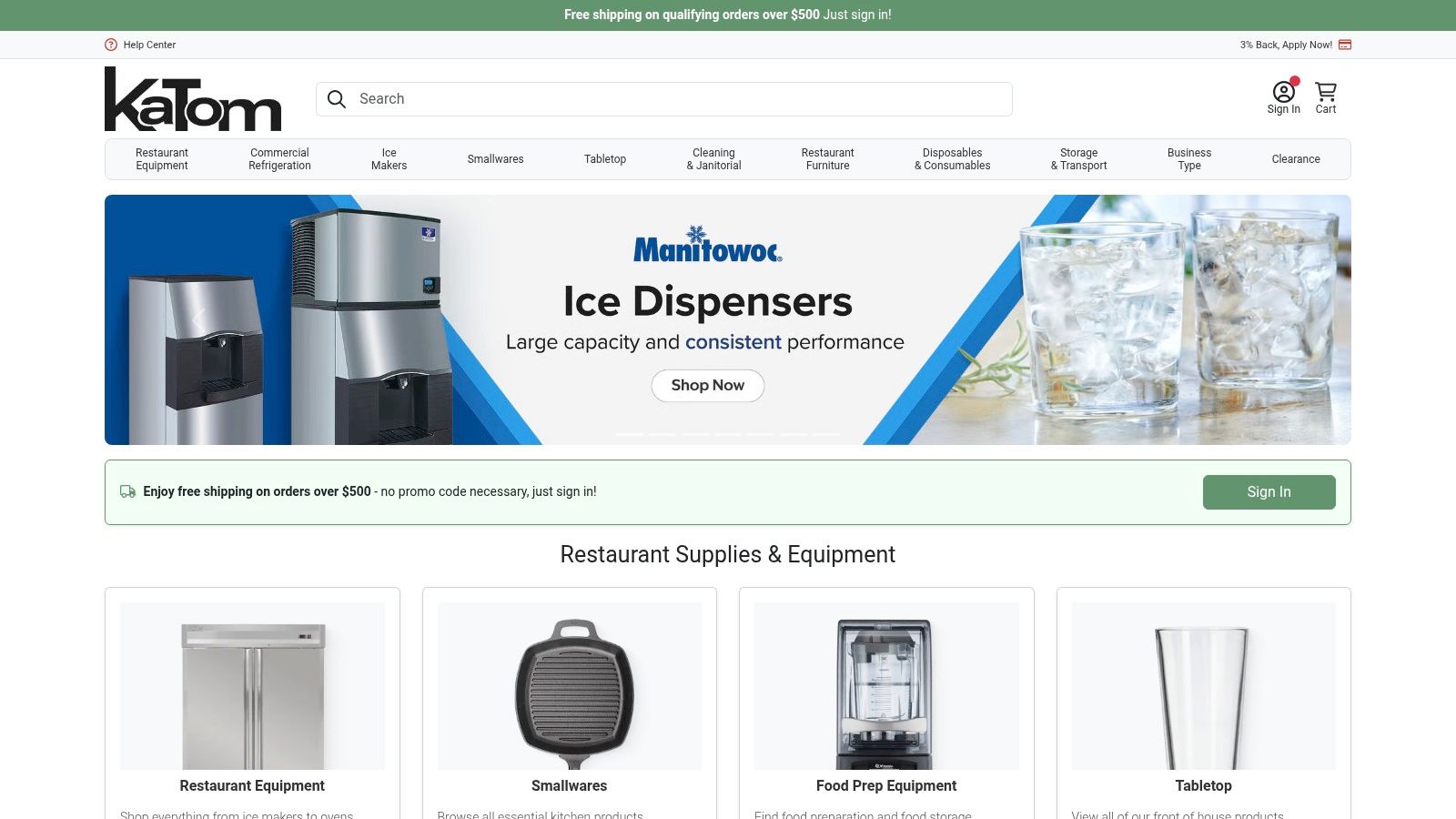Viewport: 1456px width, 819px height.
Task: Click the Tabletop card title
Action: coord(1203,785)
